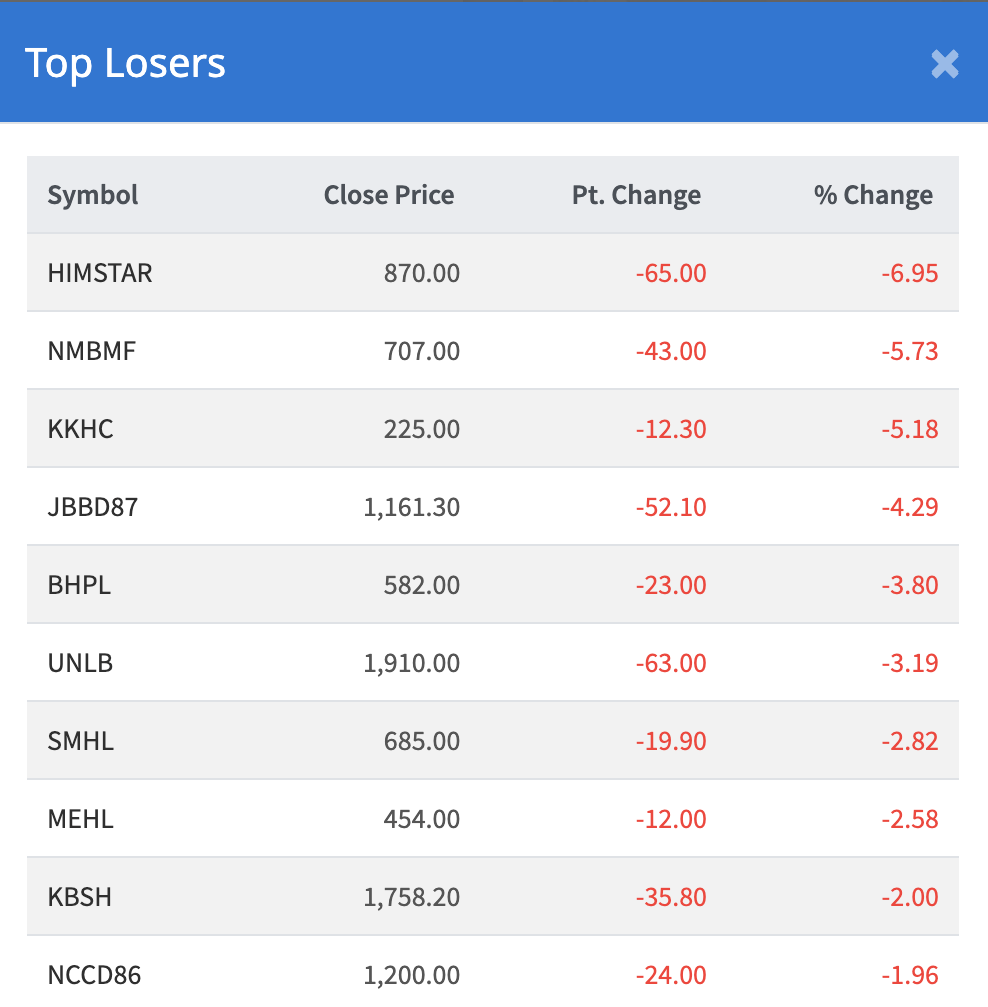
Task: Select the NCCD86 symbol
Action: 95,975
